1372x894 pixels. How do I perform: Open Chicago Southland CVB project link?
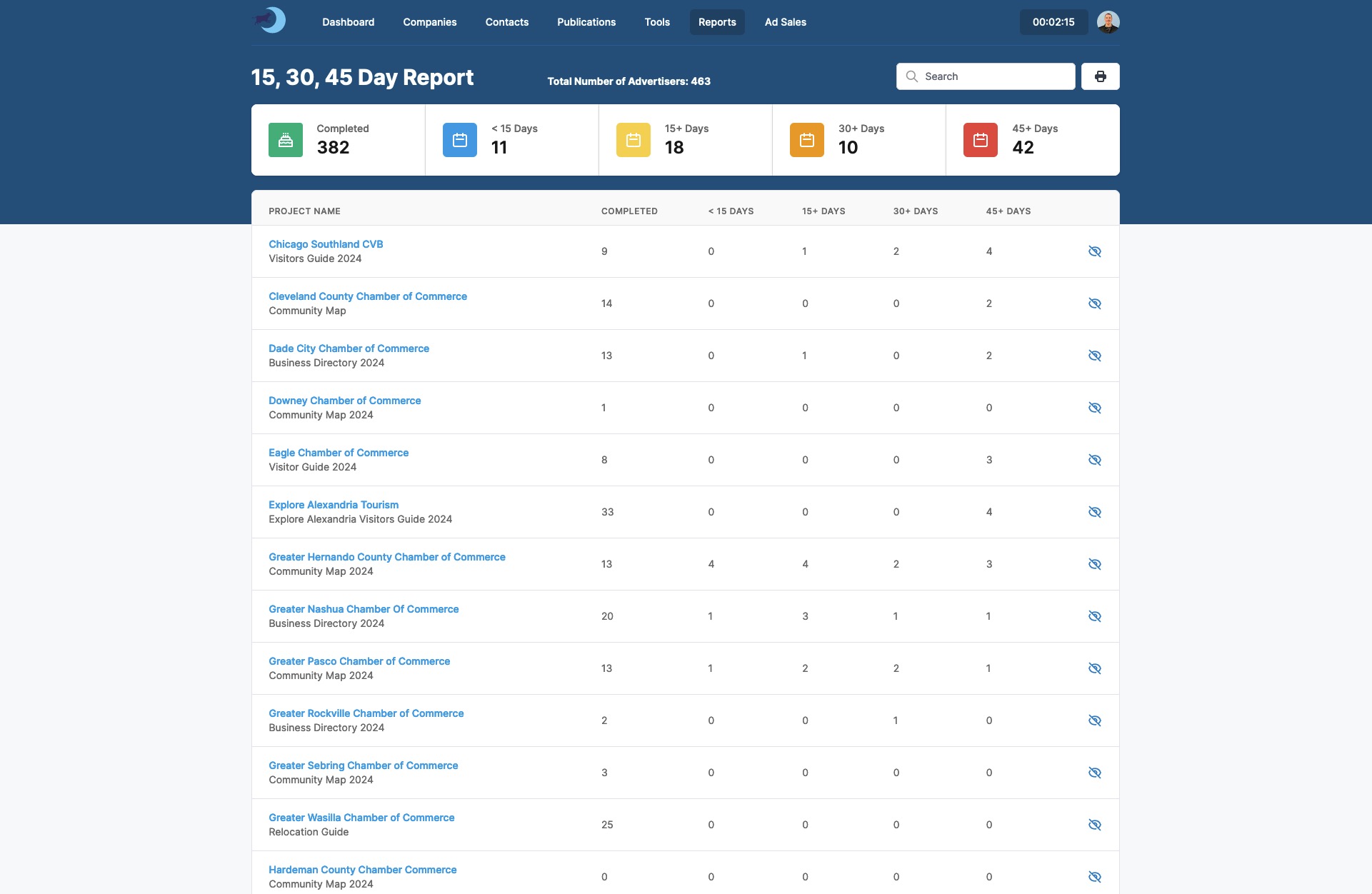tap(326, 244)
